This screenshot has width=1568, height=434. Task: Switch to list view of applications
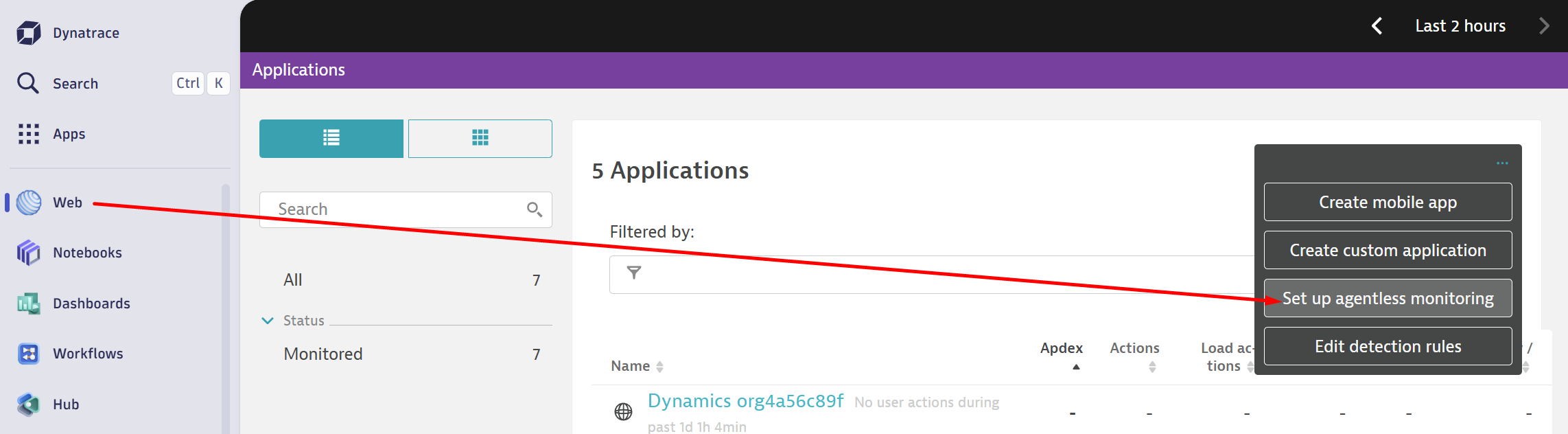(331, 139)
